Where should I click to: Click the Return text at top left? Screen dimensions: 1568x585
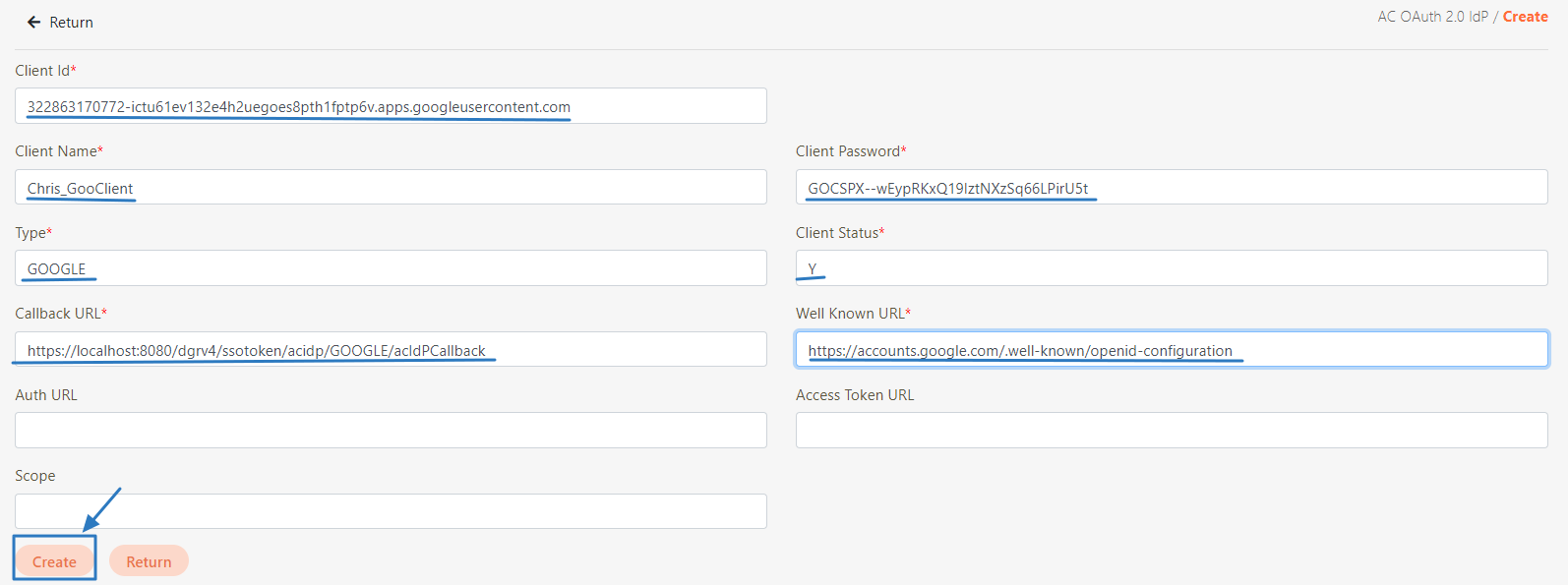pyautogui.click(x=71, y=23)
